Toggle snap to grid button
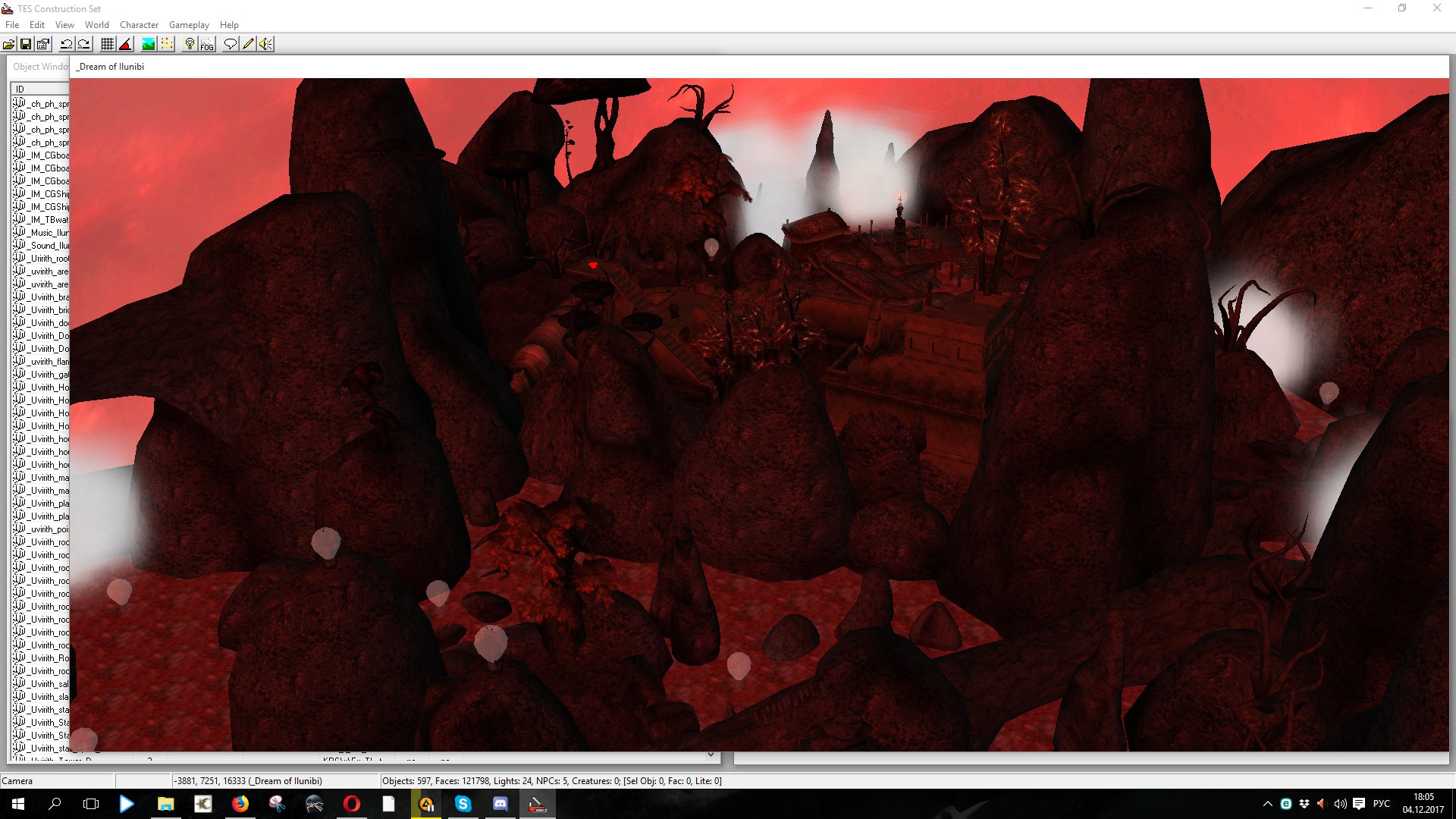The image size is (1456, 819). point(108,44)
